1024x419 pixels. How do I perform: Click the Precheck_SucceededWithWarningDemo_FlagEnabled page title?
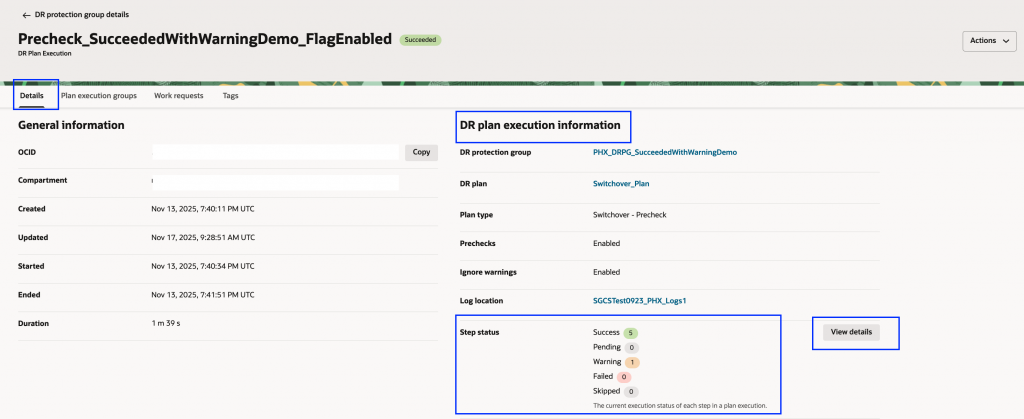[x=205, y=39]
